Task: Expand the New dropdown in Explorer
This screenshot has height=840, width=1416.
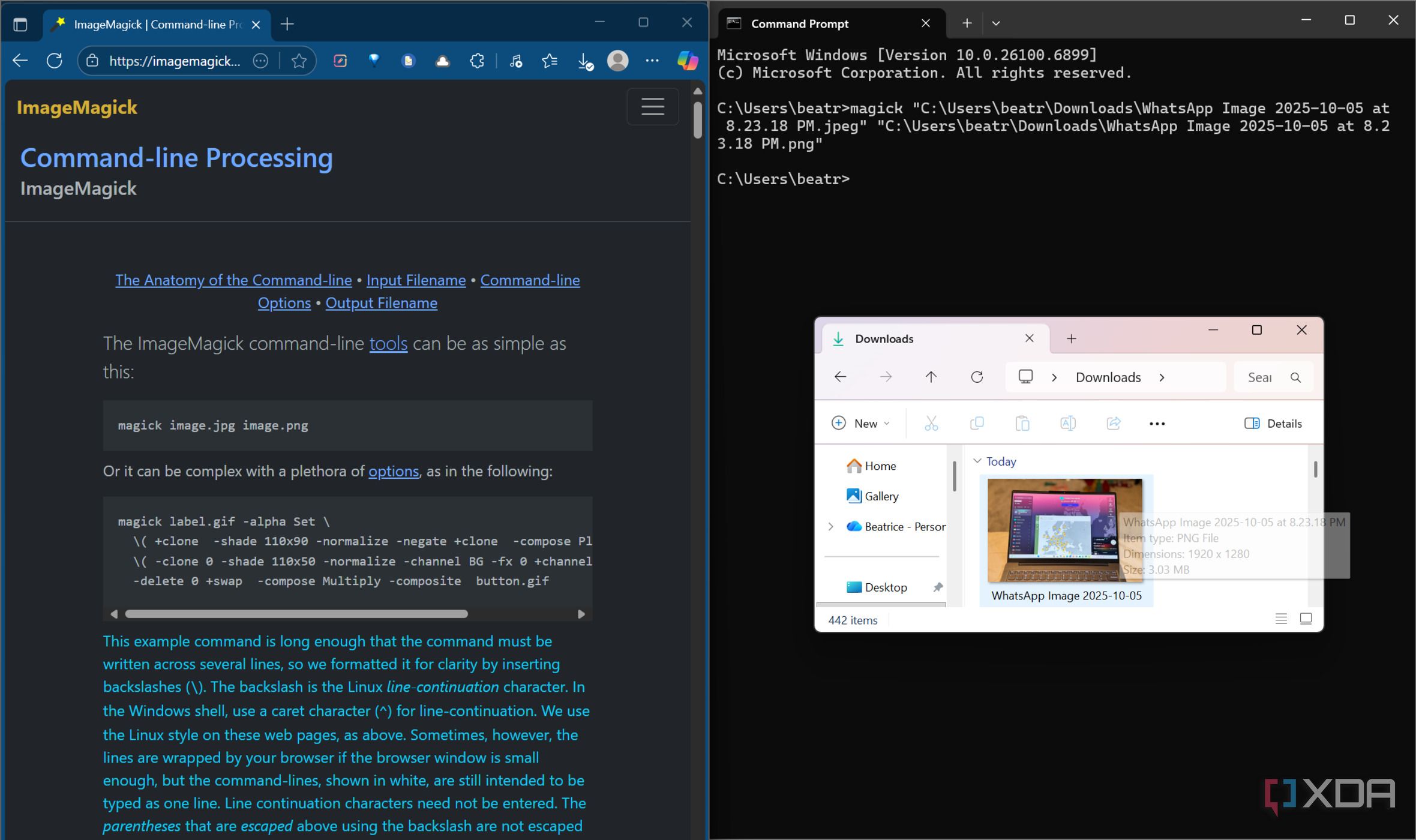Action: pos(861,424)
